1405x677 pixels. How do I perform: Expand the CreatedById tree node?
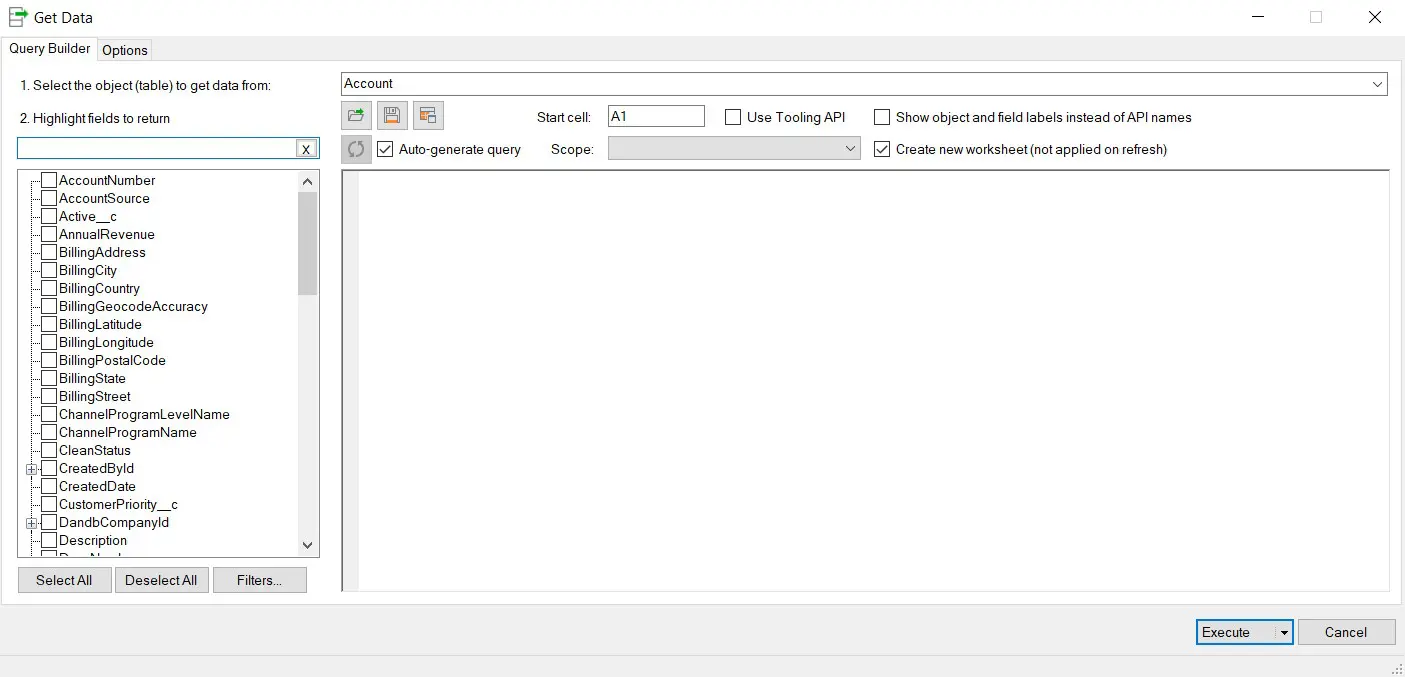pyautogui.click(x=31, y=469)
